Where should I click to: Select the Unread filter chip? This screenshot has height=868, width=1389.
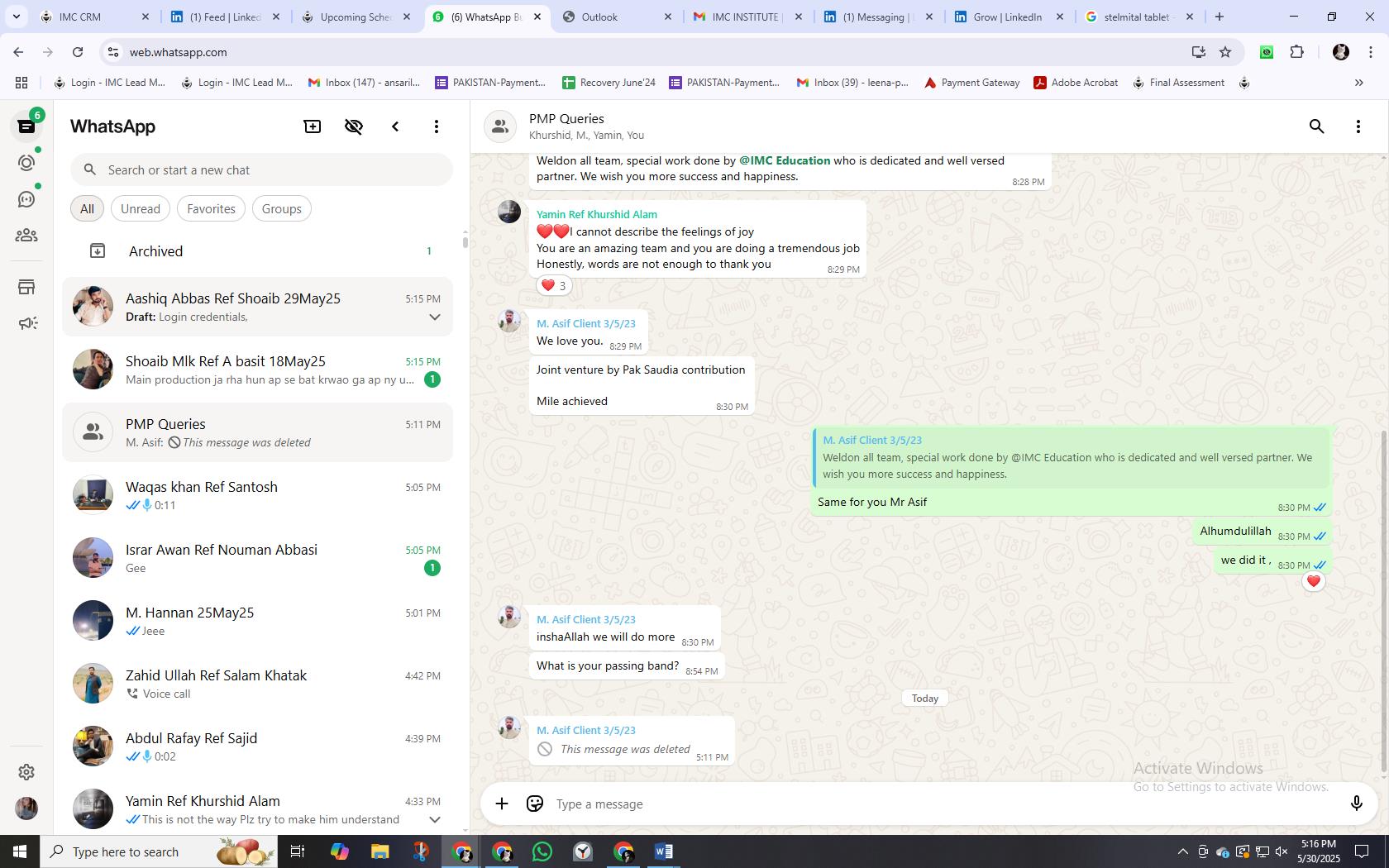(x=141, y=208)
